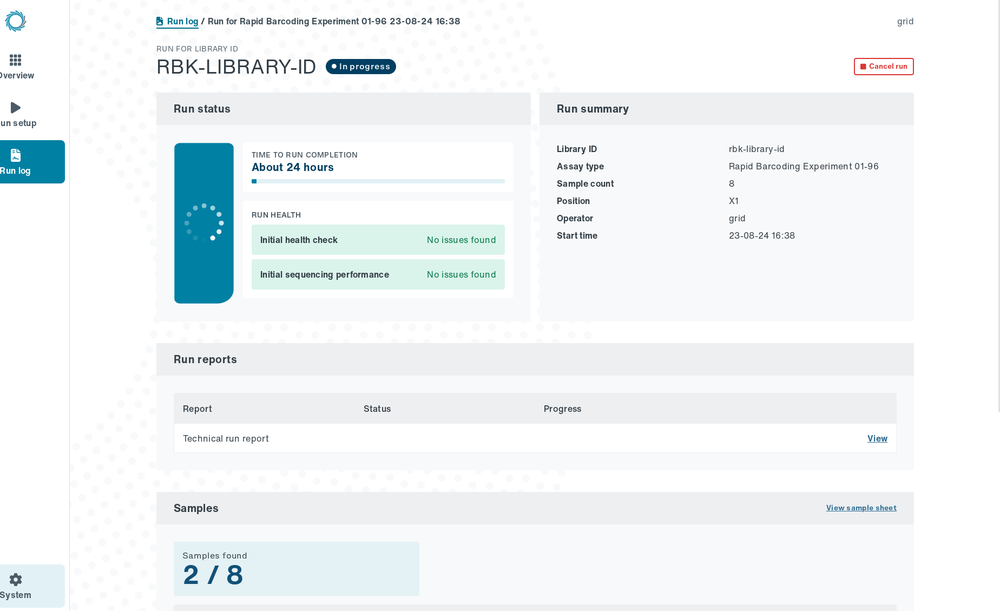This screenshot has height=611, width=1000.
Task: Click the grid user label at top right
Action: pos(905,21)
